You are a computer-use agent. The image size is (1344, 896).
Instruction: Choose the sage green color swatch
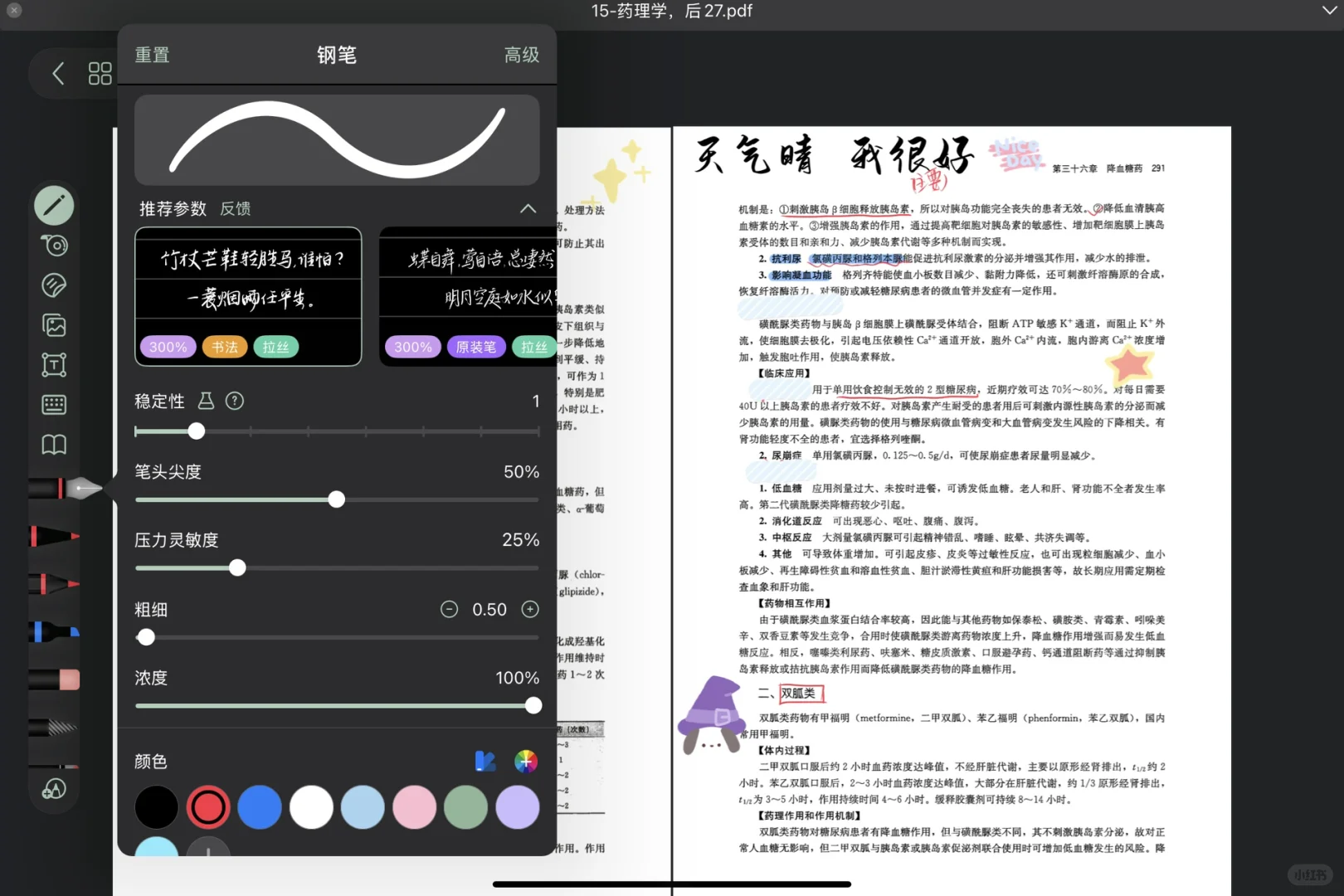pos(465,807)
